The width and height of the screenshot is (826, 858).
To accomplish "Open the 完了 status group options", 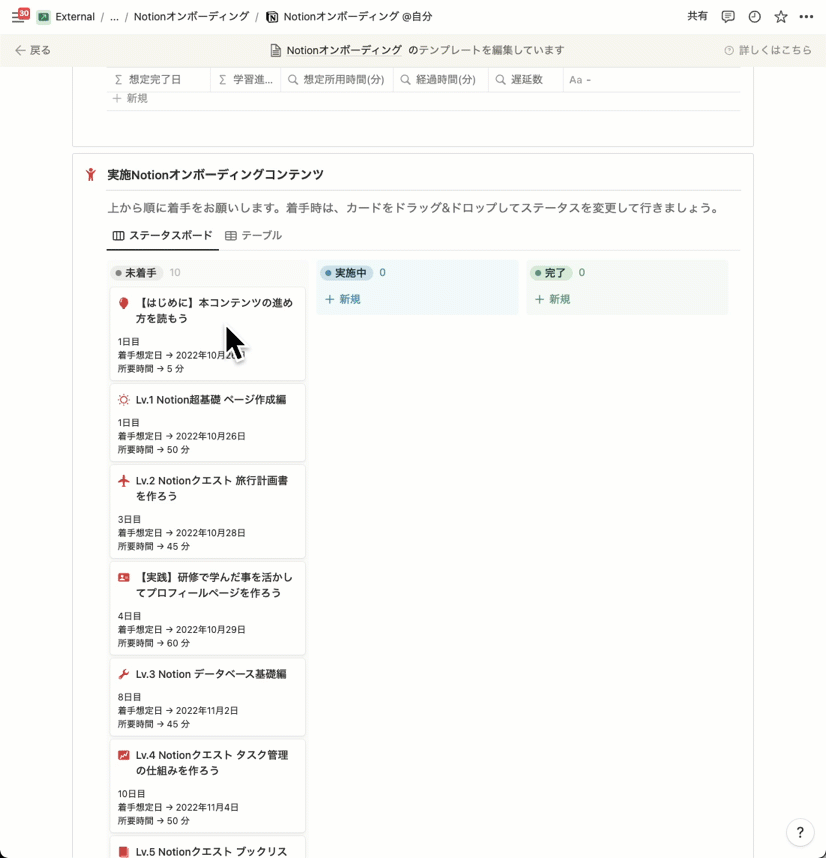I will click(551, 273).
